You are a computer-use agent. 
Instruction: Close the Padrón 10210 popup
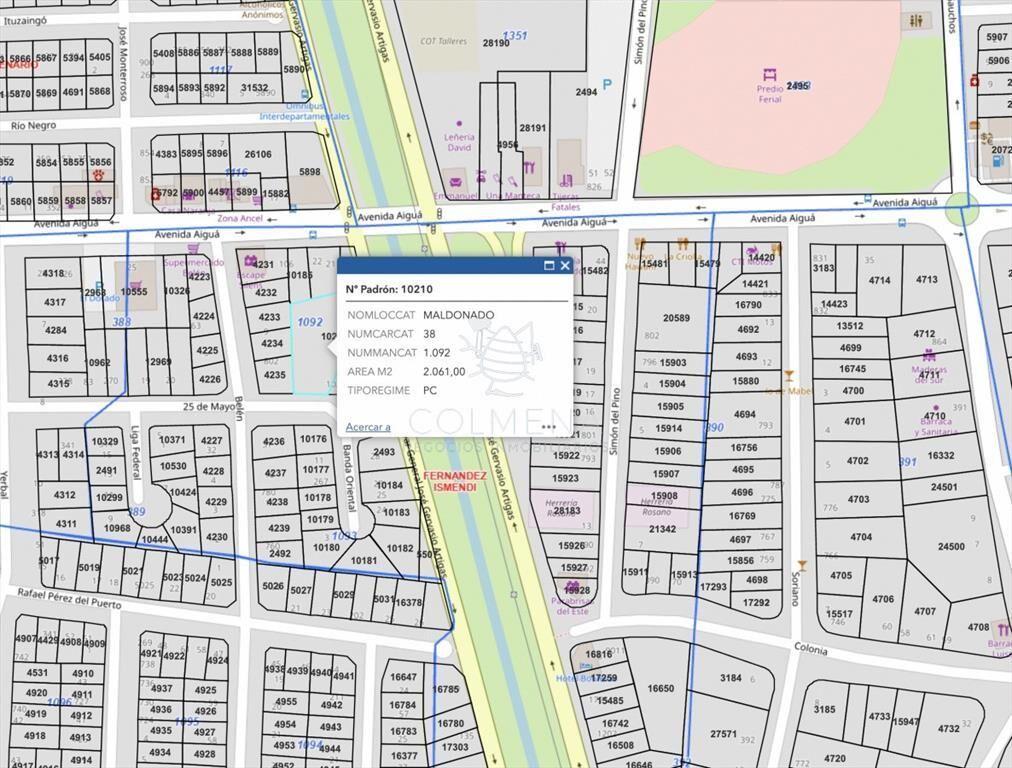coord(565,265)
